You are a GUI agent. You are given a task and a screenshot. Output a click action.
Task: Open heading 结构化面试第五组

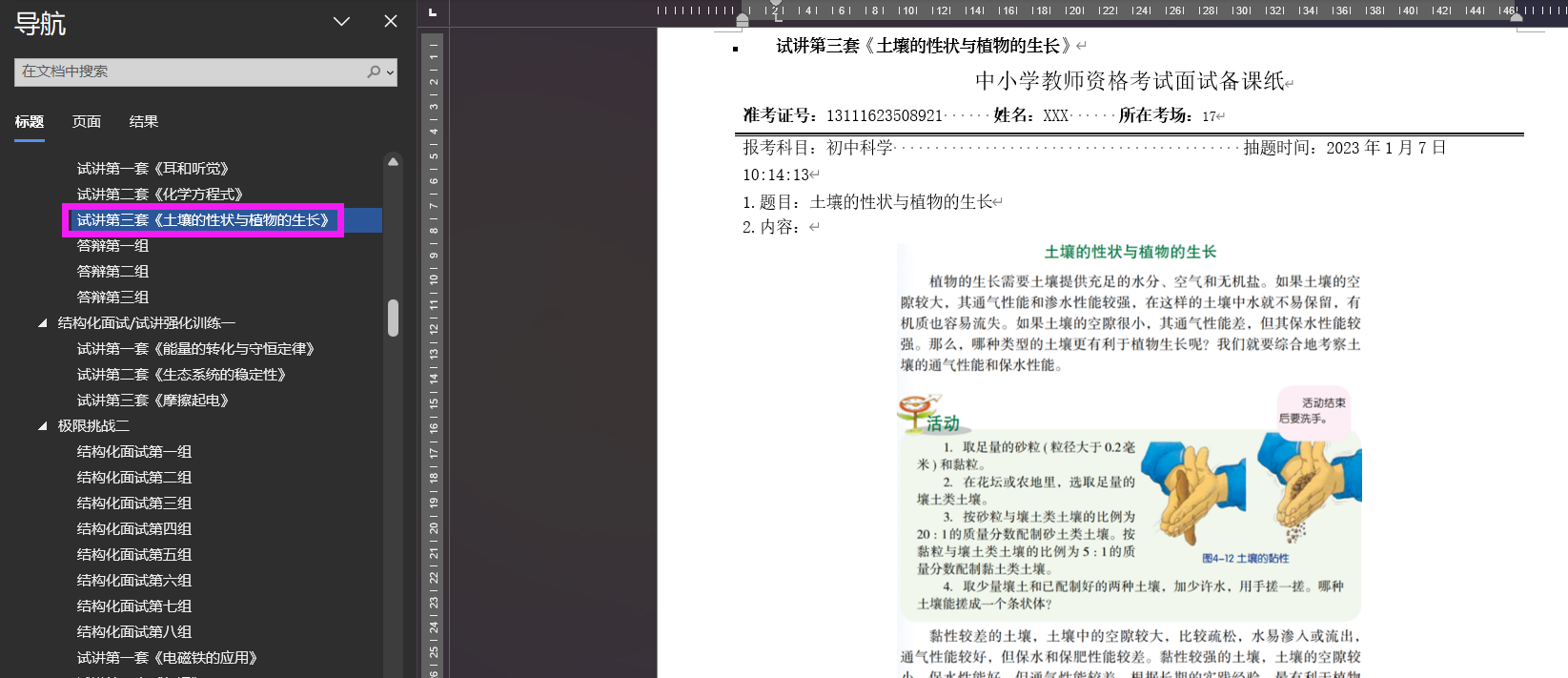tap(134, 555)
